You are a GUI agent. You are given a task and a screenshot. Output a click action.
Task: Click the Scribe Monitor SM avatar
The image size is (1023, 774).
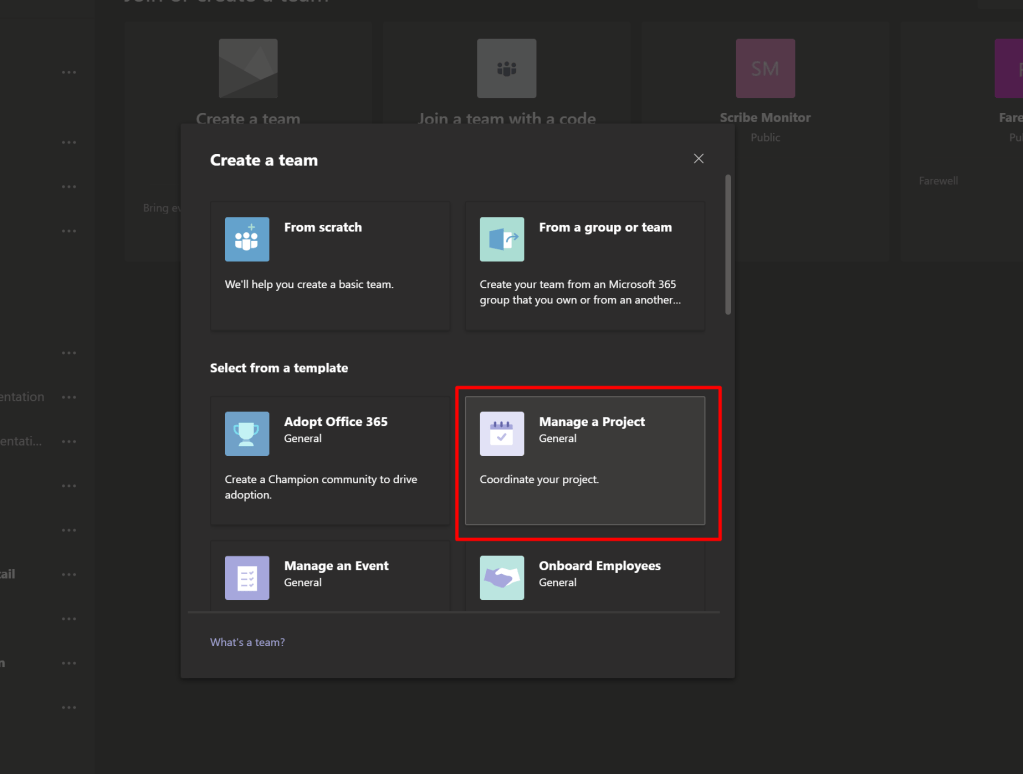pos(765,69)
